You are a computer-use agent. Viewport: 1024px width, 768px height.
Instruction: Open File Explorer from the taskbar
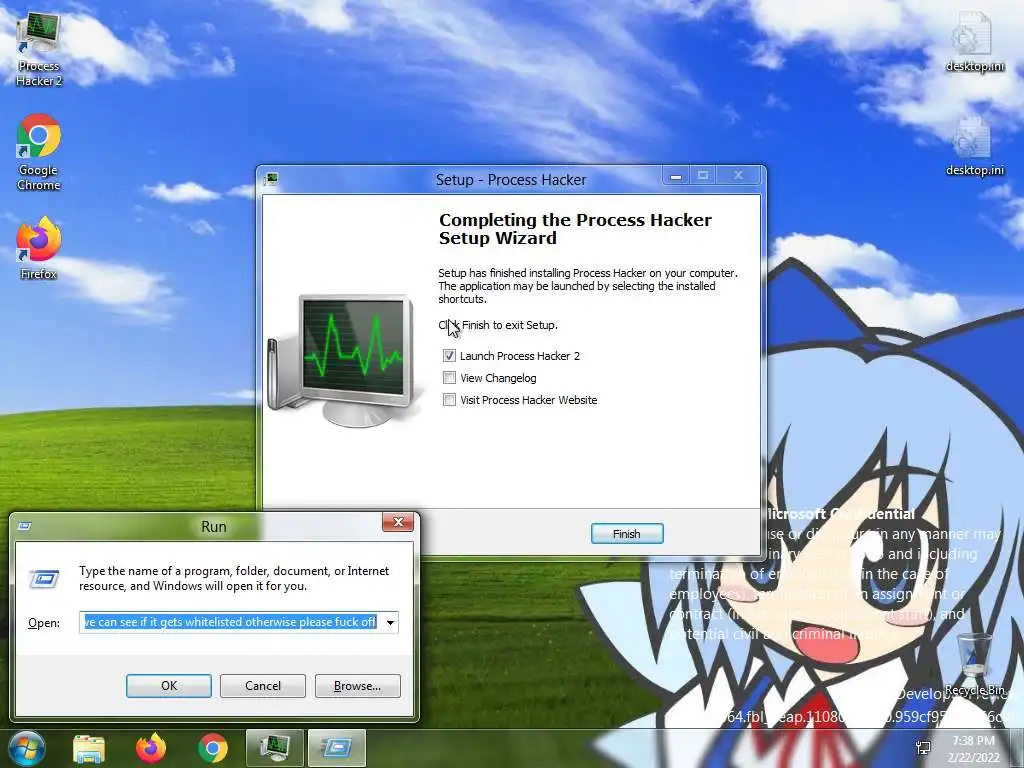(88, 748)
